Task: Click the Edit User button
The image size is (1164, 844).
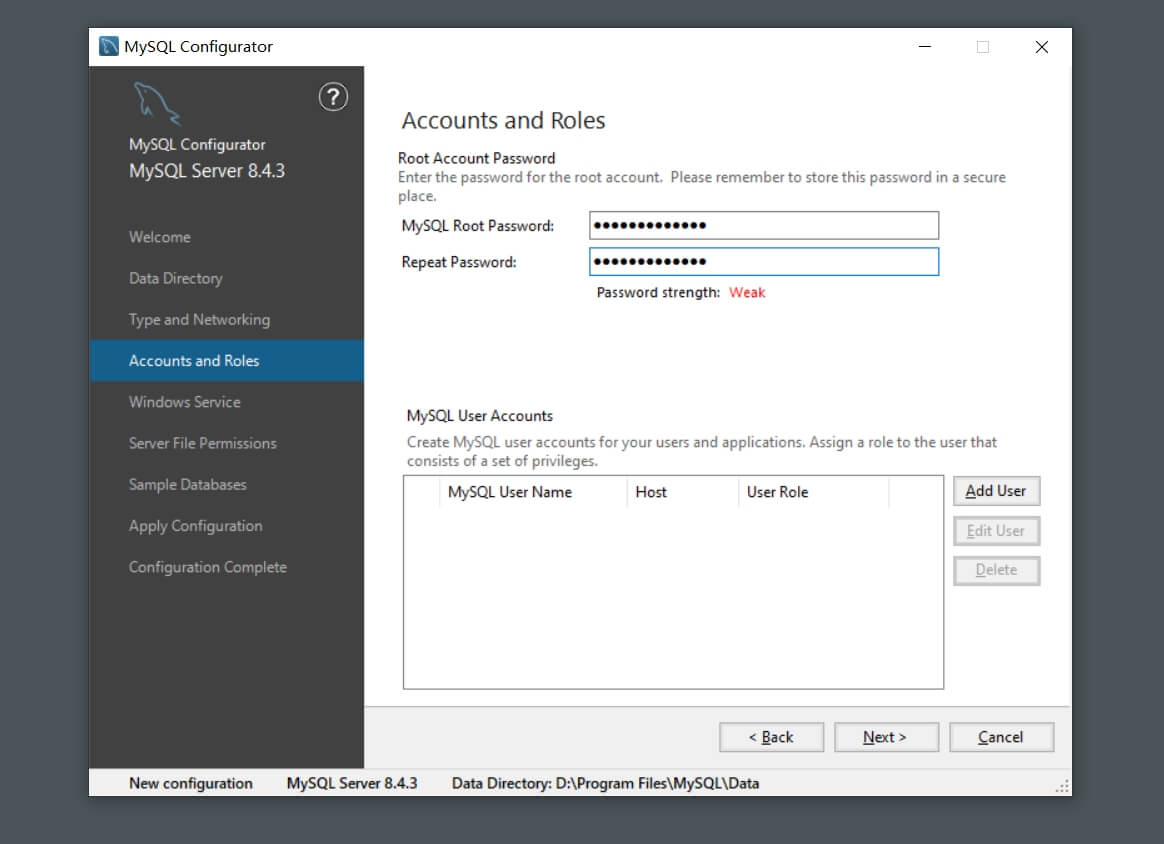Action: 996,531
